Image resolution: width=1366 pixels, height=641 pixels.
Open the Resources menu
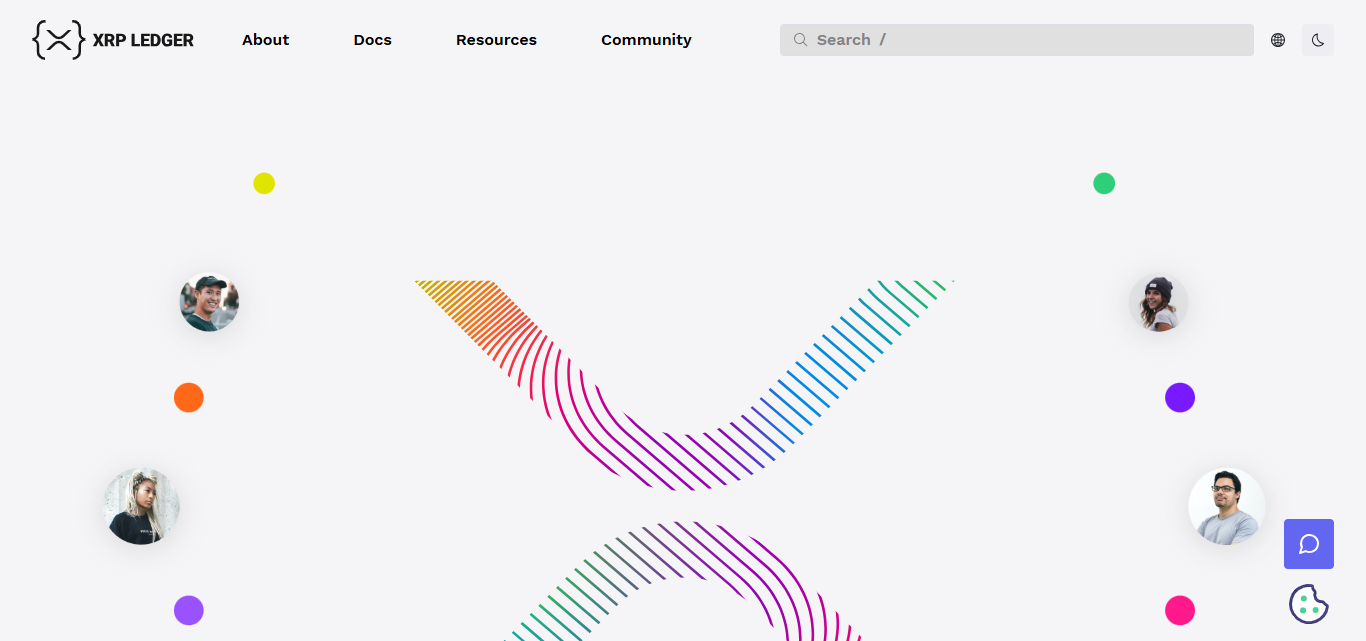pyautogui.click(x=496, y=40)
